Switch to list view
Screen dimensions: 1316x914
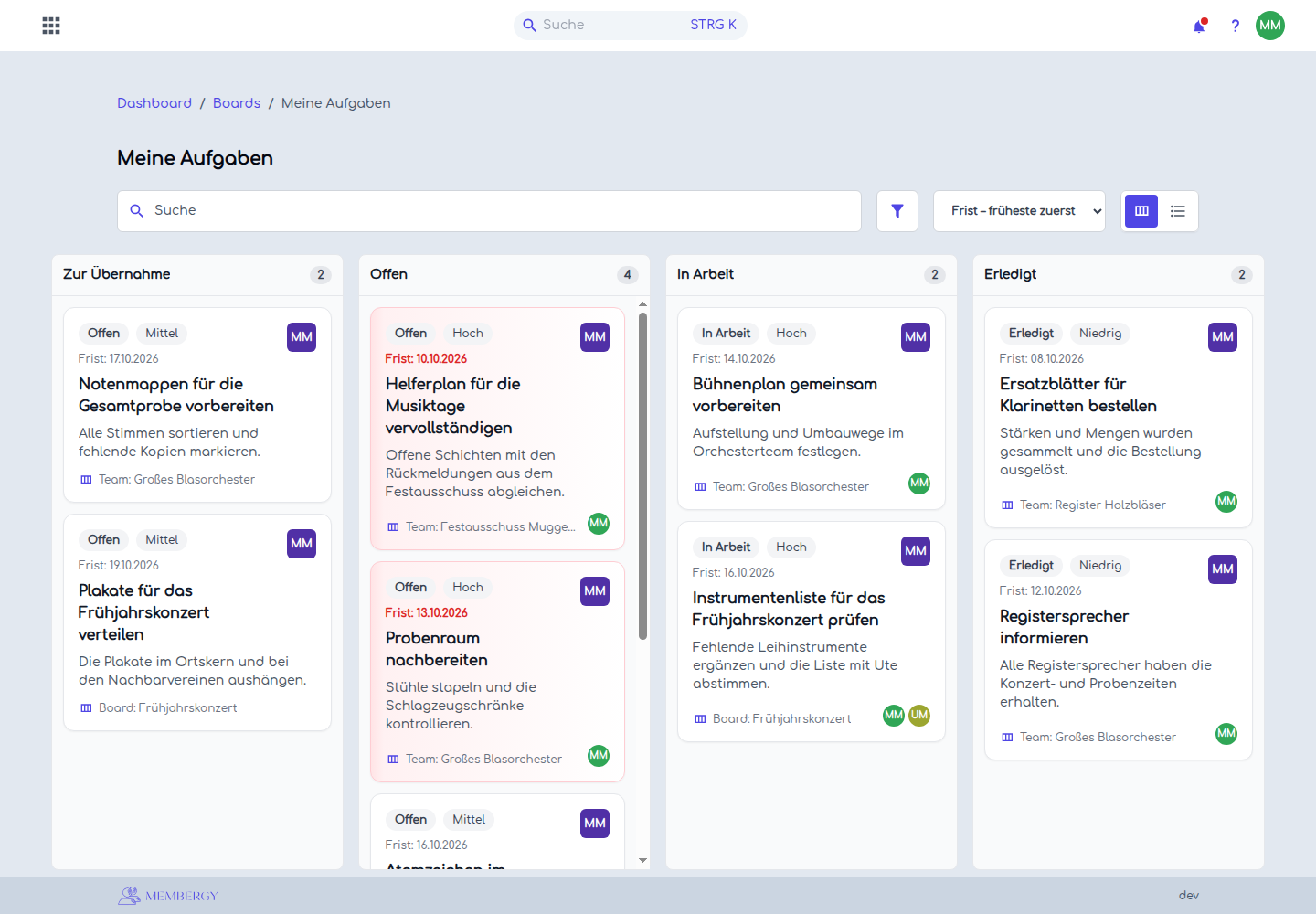(x=1178, y=211)
